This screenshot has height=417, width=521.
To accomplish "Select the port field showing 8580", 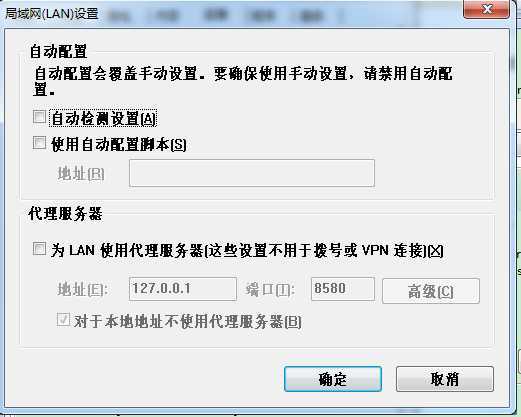I will point(343,289).
